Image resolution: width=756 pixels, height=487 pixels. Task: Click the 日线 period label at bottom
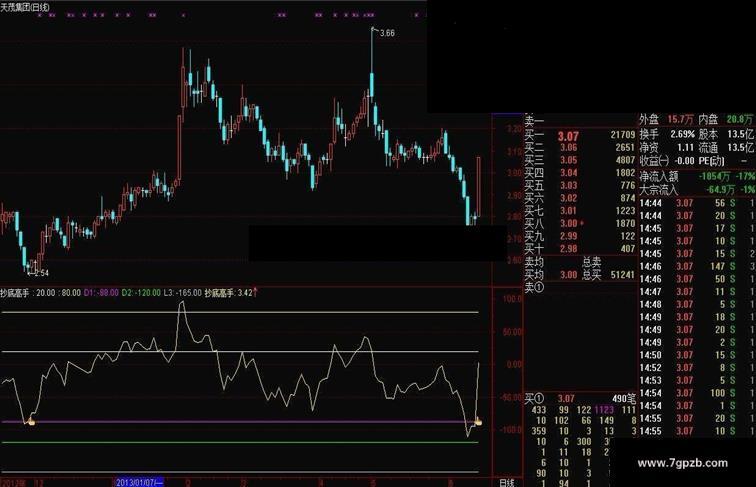(x=507, y=482)
